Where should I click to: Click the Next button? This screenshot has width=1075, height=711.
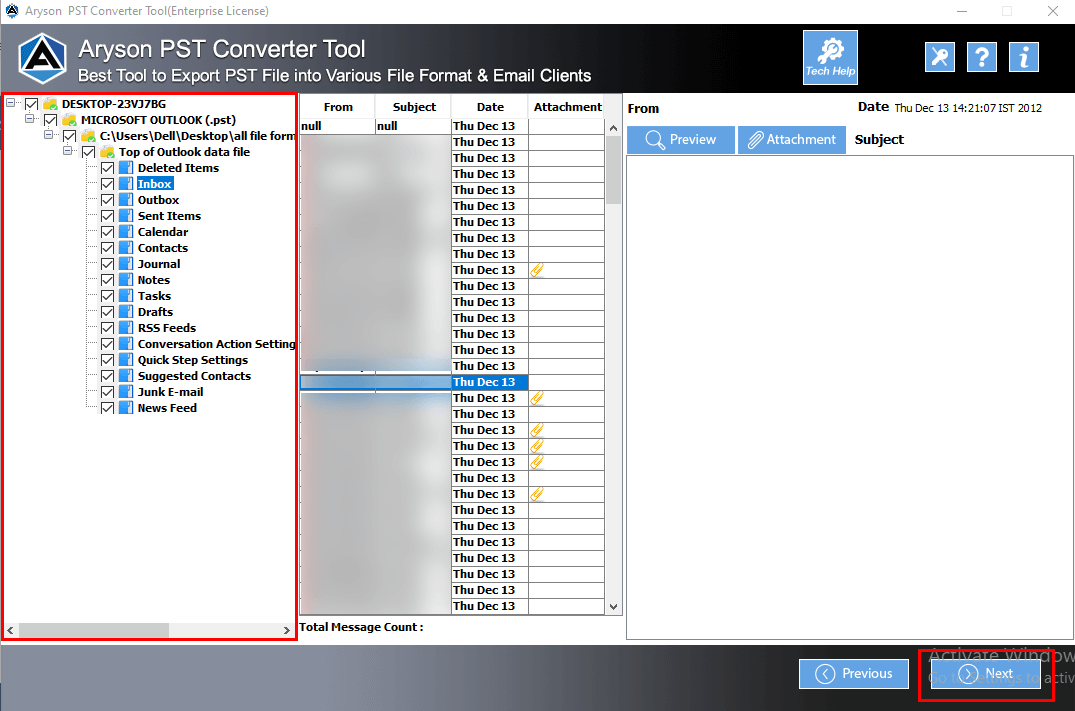[985, 674]
